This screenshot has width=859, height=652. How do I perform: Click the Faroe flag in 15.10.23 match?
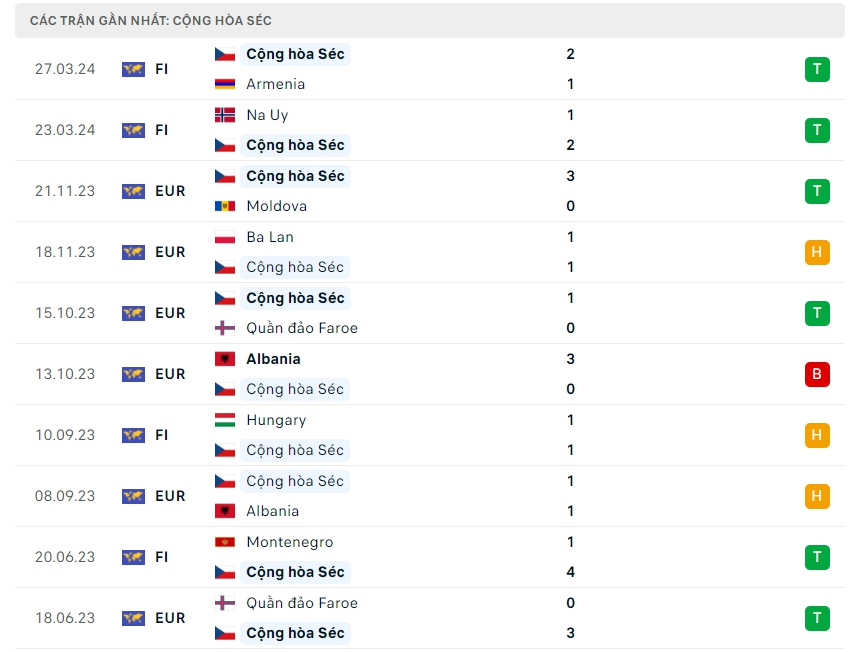click(225, 328)
